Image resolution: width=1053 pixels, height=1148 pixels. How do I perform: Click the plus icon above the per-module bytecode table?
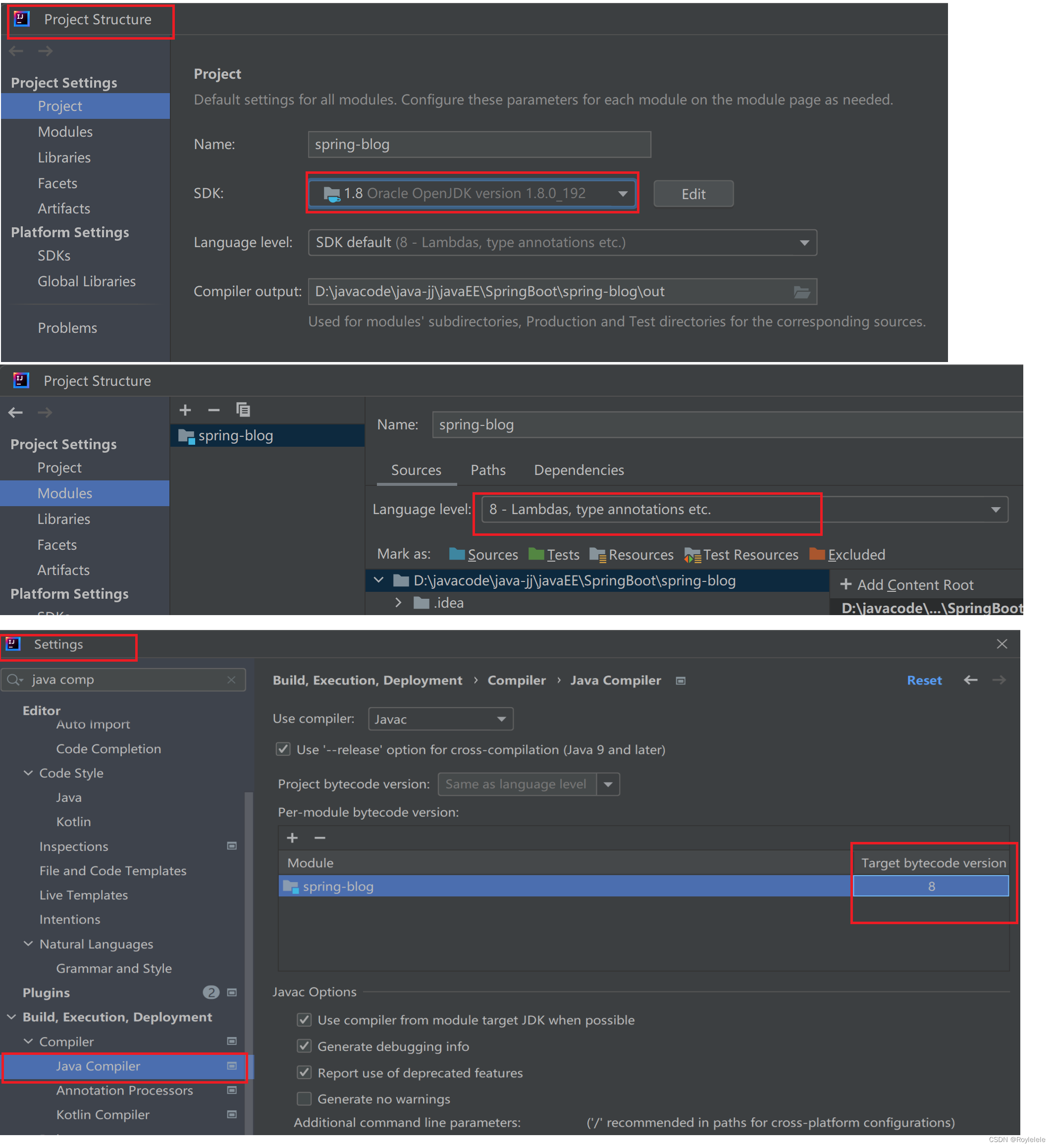tap(292, 838)
